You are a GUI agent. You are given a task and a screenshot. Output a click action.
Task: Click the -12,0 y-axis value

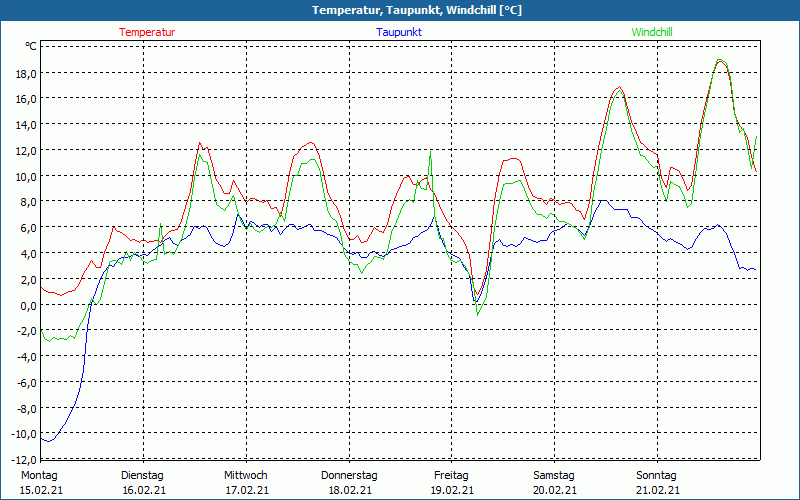[x=22, y=460]
